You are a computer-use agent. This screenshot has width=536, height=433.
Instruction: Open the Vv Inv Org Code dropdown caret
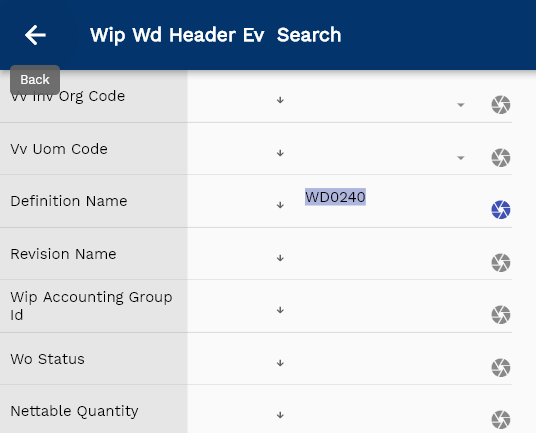click(460, 105)
